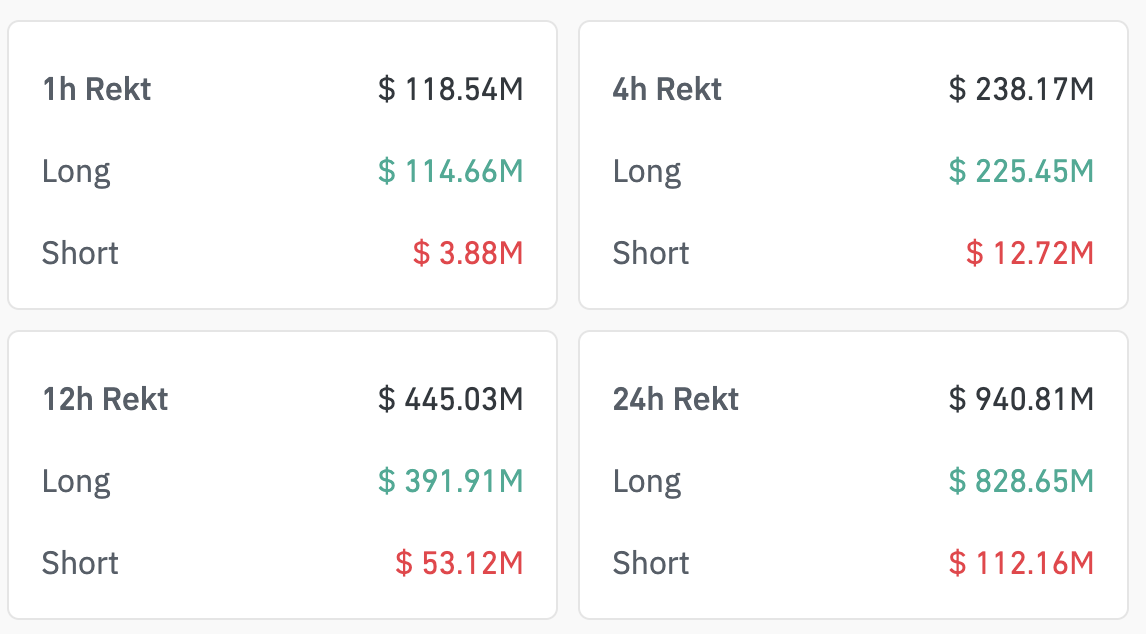
Task: Select the 4h total value $238.17M
Action: click(x=1021, y=90)
